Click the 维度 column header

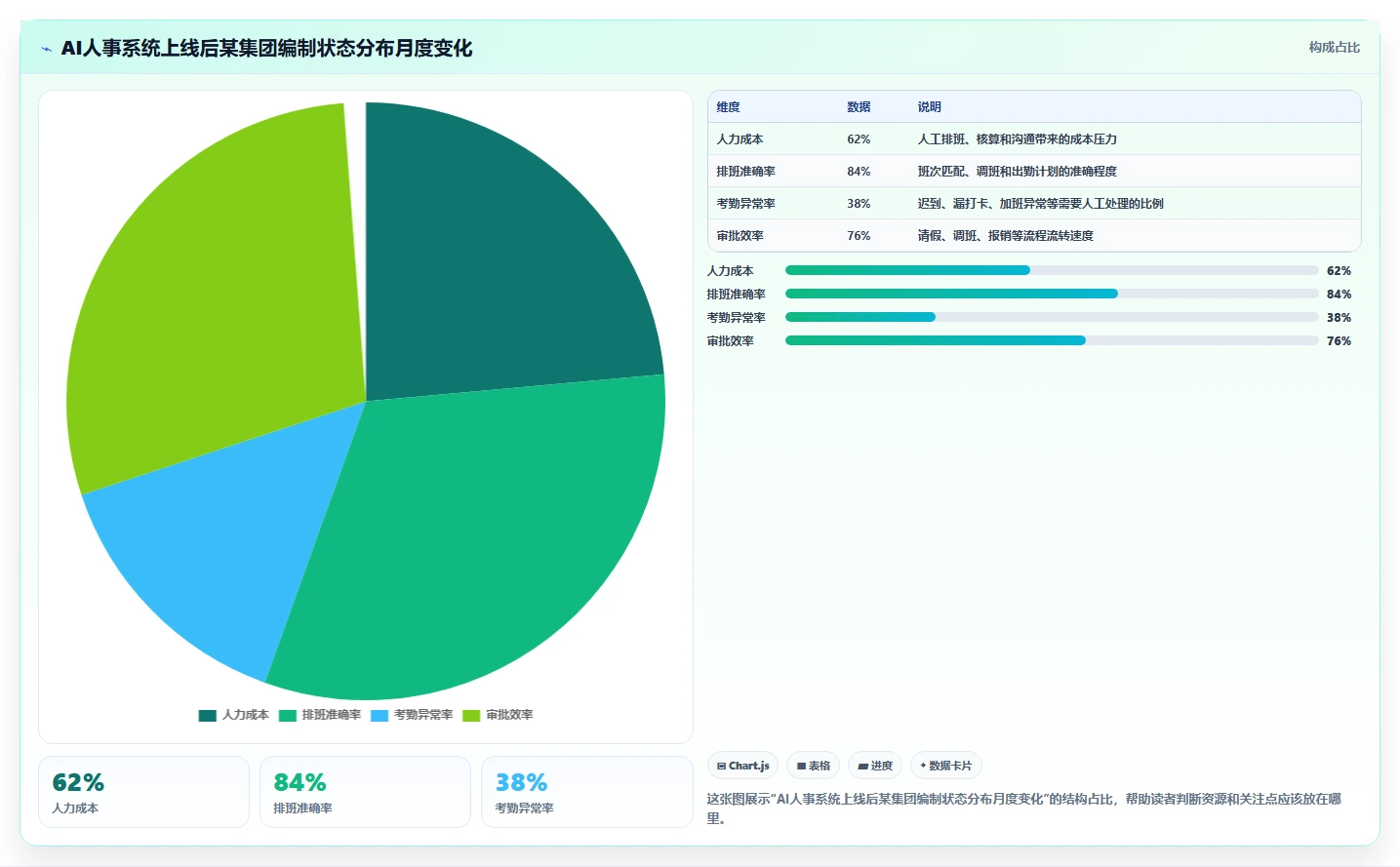coord(728,107)
